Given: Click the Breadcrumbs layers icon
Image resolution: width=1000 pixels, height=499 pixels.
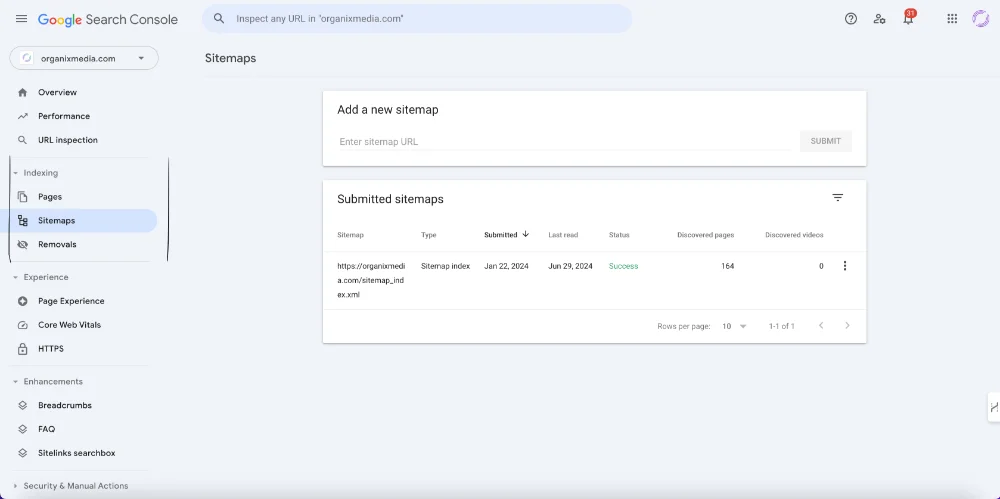Looking at the screenshot, I should 23,405.
